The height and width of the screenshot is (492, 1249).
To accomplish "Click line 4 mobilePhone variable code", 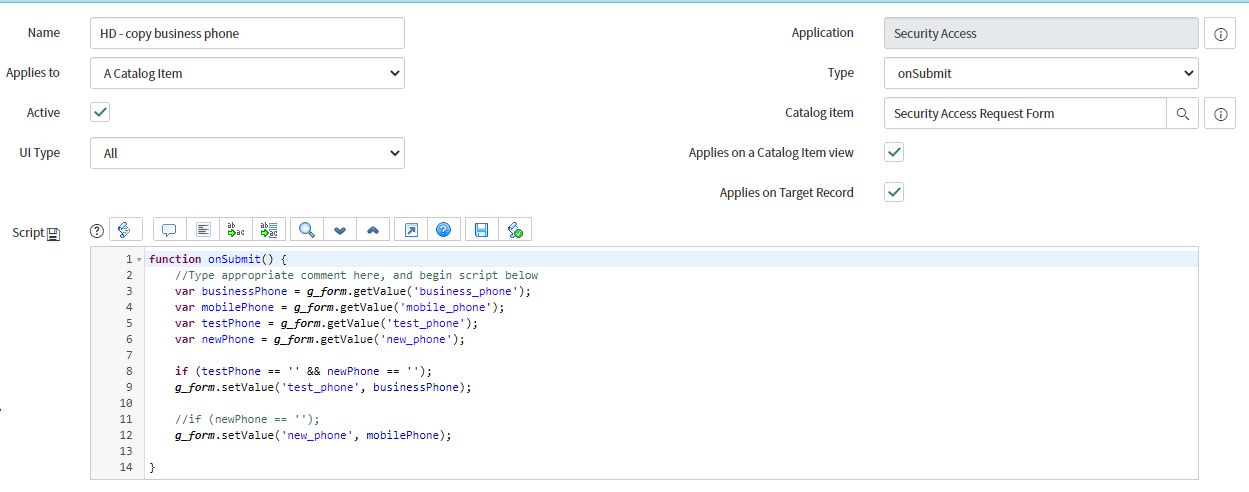I will point(339,307).
